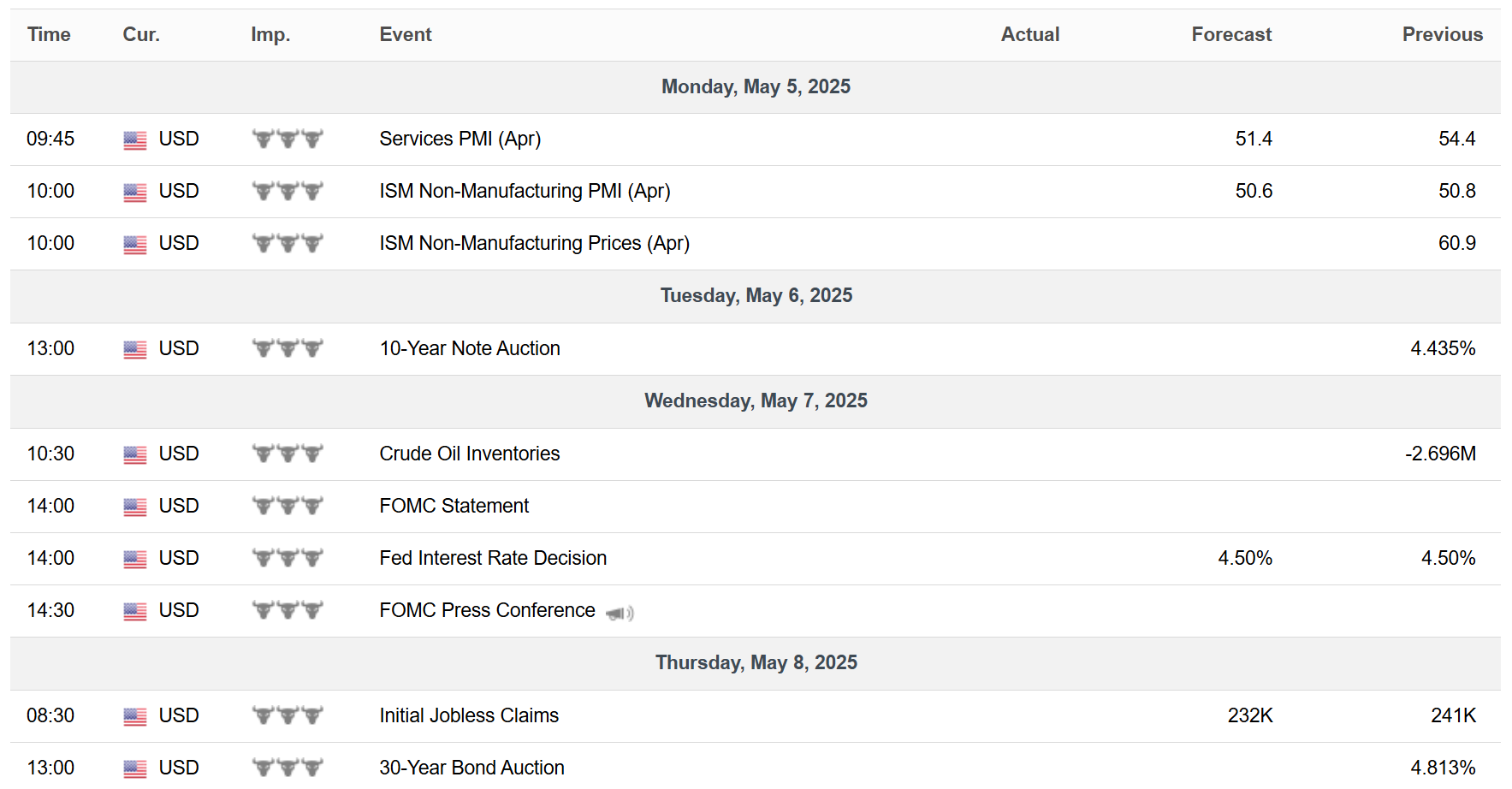Click the 14:30 time cell

[x=50, y=610]
